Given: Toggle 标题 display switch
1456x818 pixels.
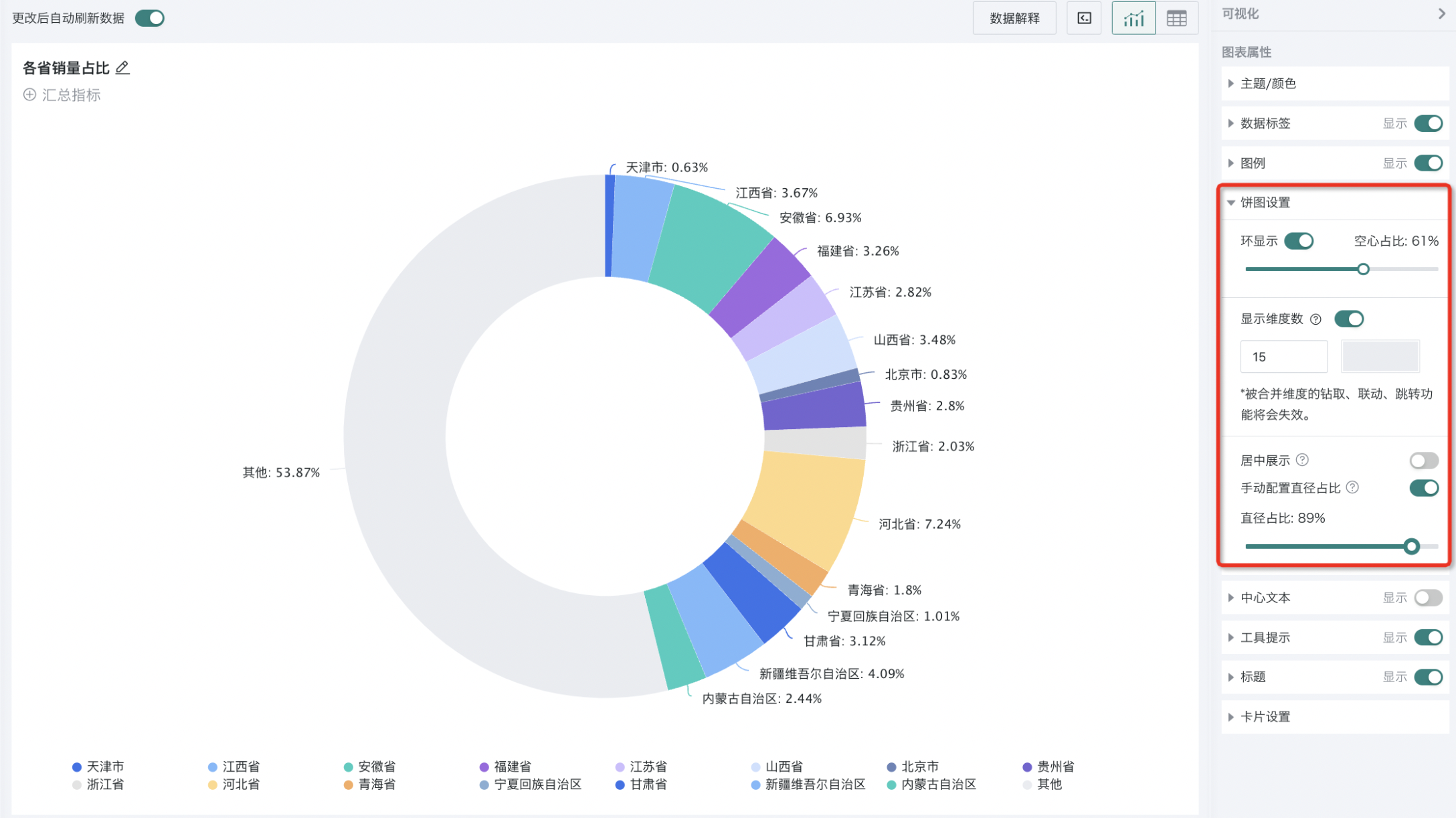Looking at the screenshot, I should pyautogui.click(x=1429, y=677).
